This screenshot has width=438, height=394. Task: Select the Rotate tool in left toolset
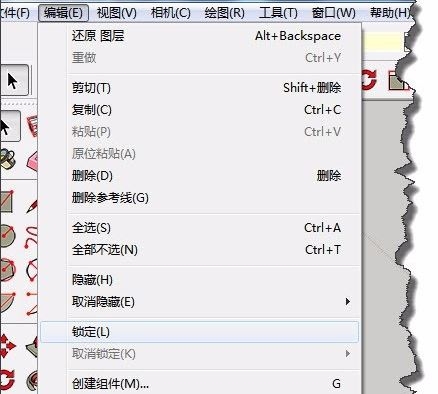point(7,379)
